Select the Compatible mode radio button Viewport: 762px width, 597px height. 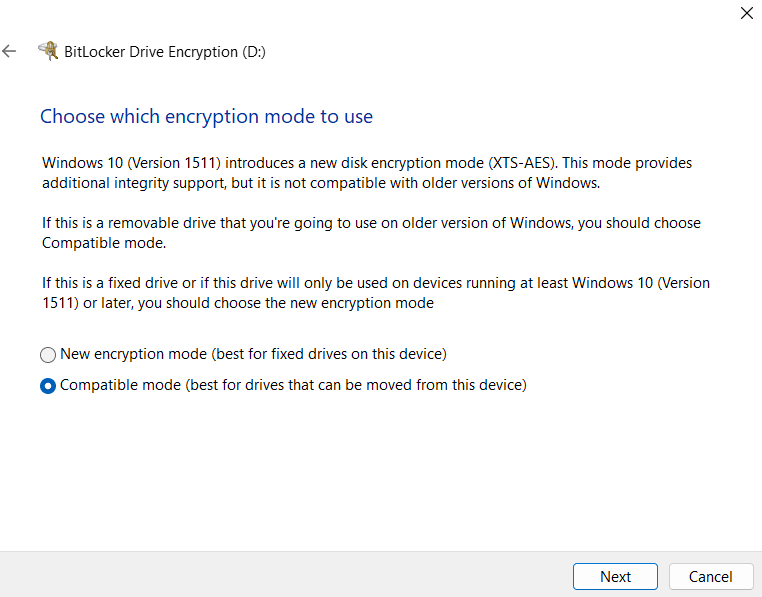pyautogui.click(x=48, y=386)
